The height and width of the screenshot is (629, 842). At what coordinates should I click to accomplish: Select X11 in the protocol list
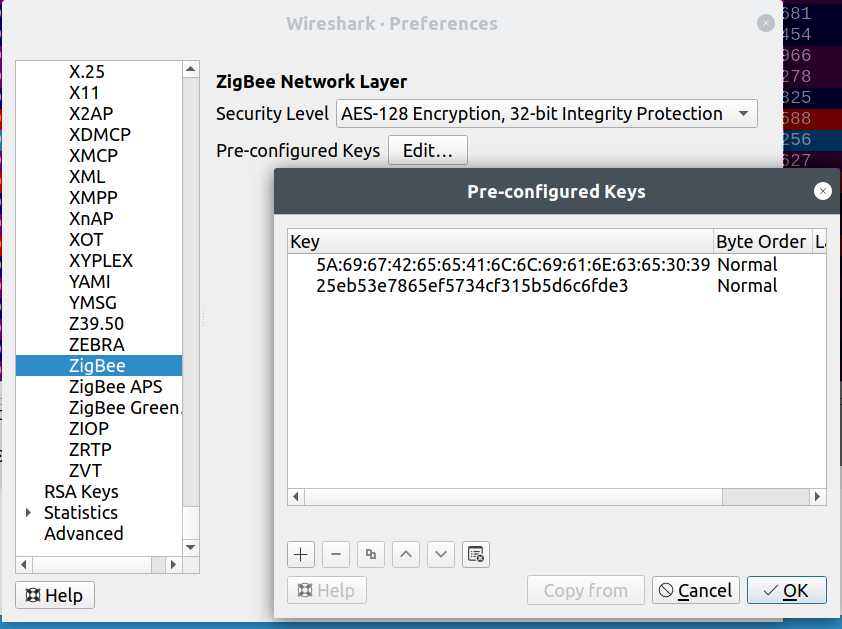click(x=84, y=93)
